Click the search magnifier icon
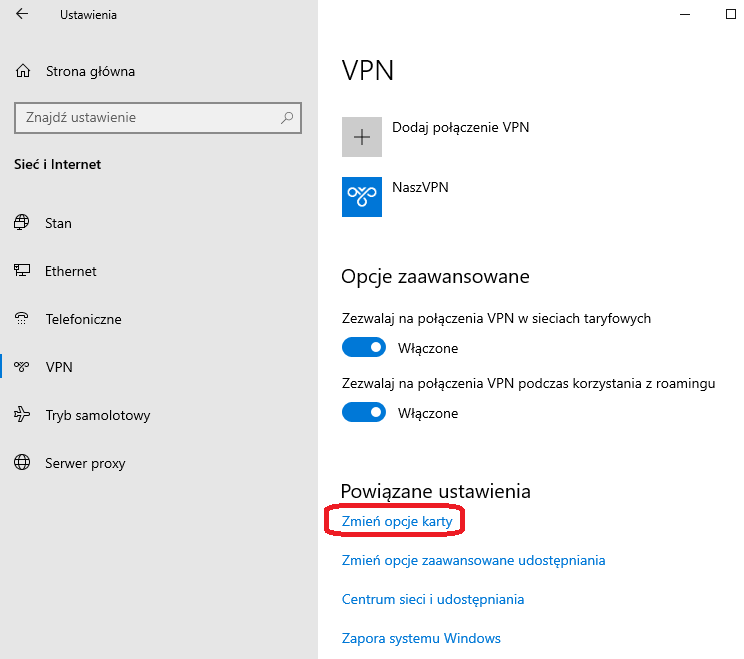744x659 pixels. (288, 117)
